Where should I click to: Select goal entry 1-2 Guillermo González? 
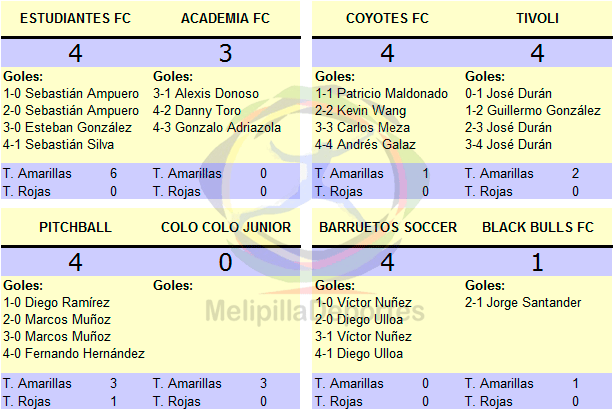click(x=533, y=111)
